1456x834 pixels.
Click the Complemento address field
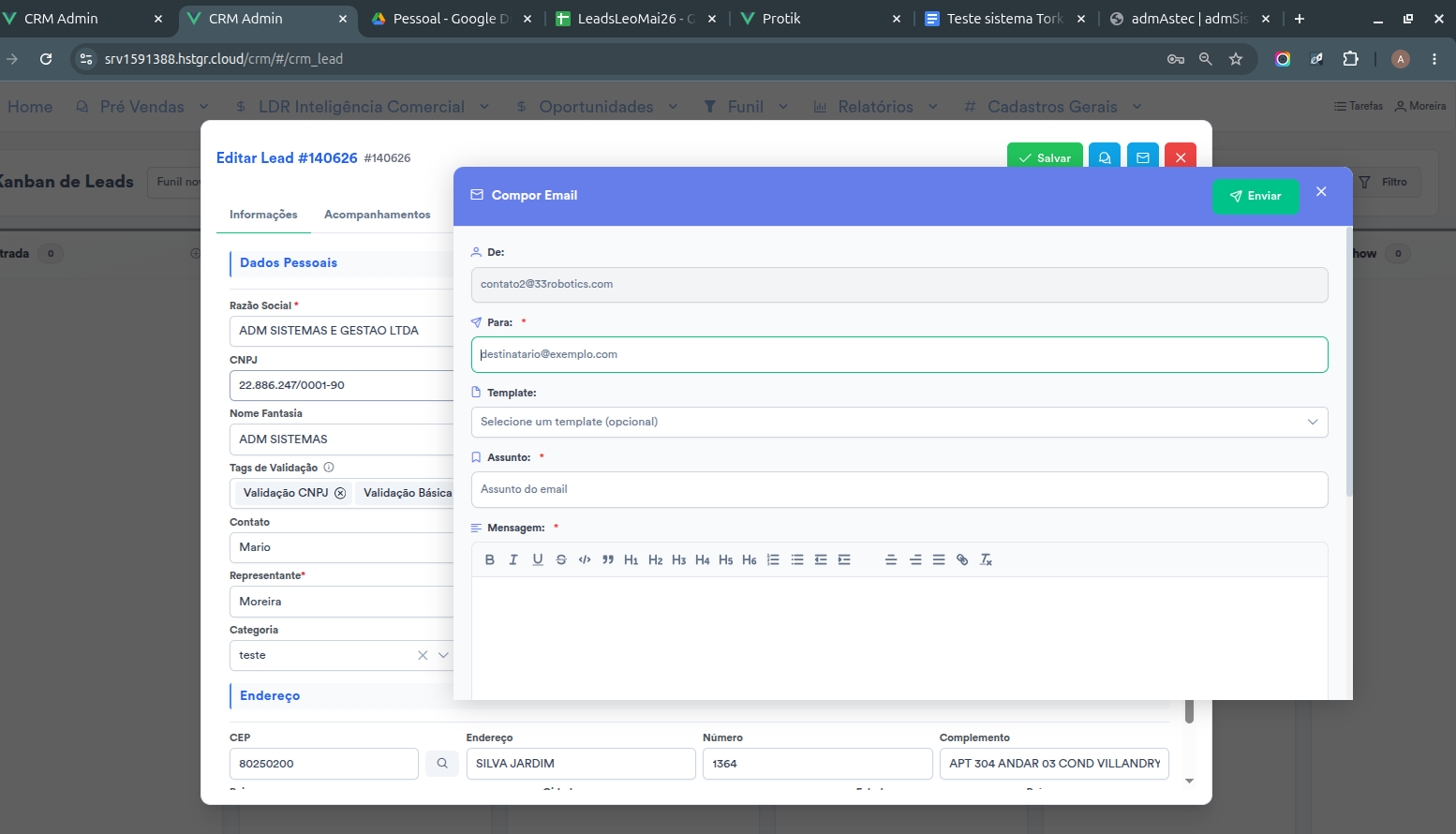[x=1054, y=764]
